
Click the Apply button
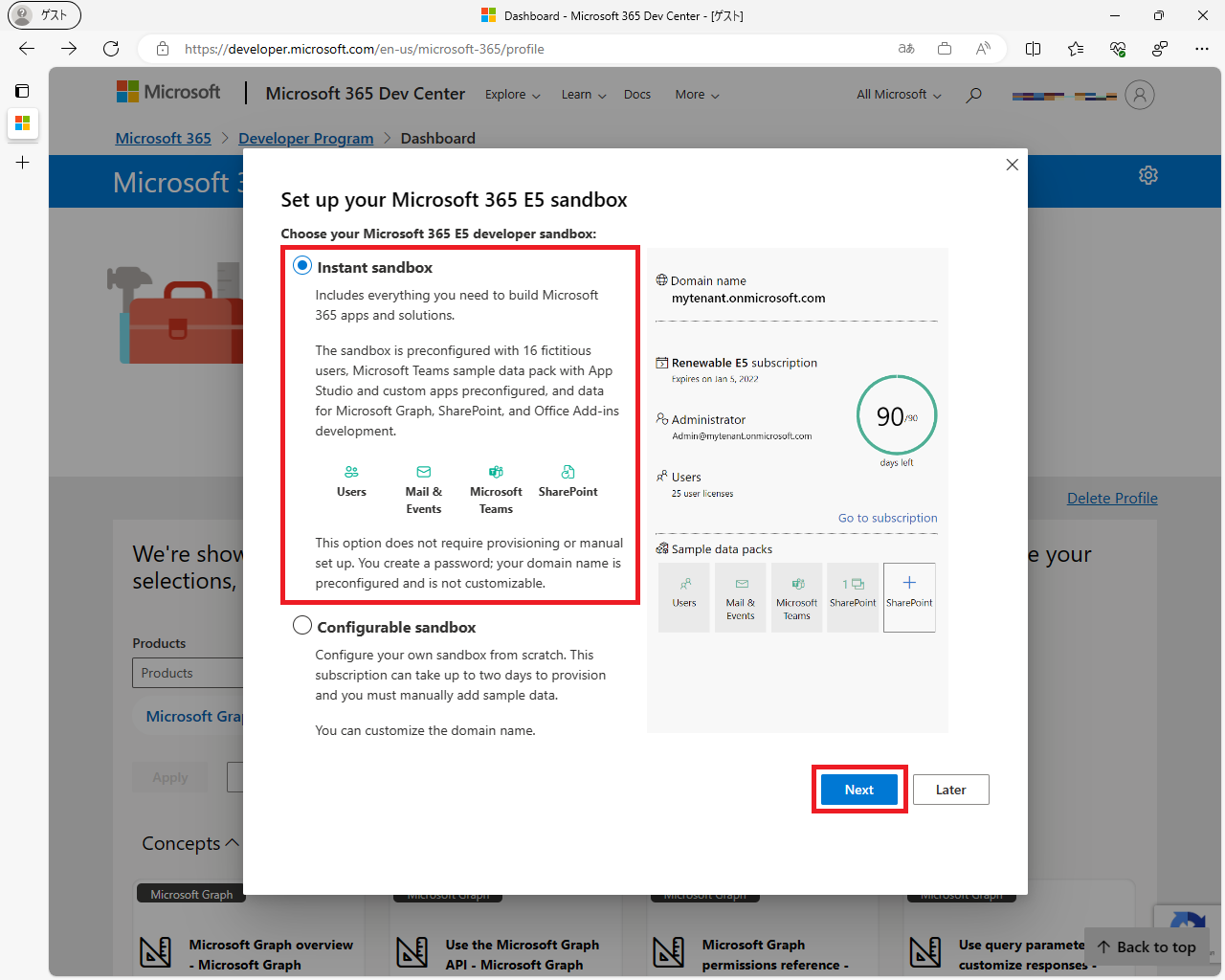170,777
